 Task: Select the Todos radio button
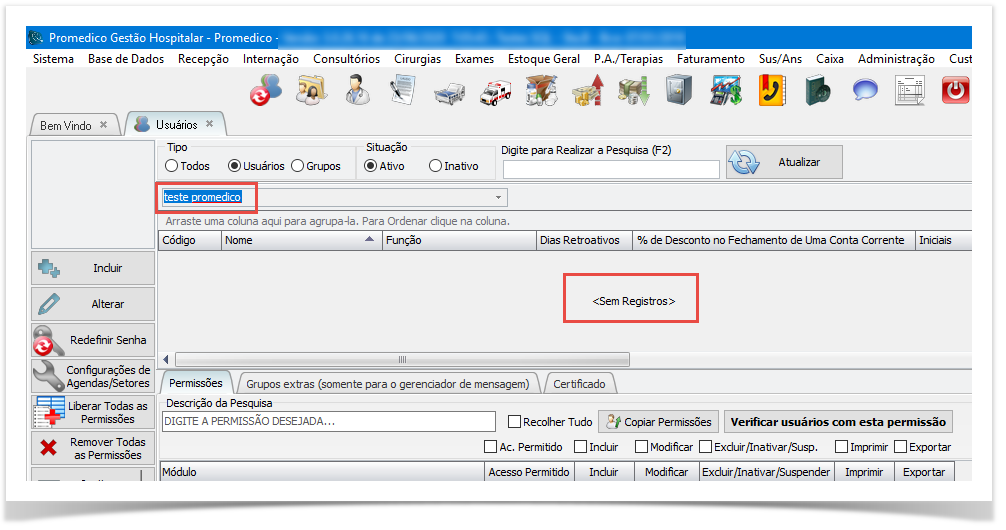pos(172,166)
